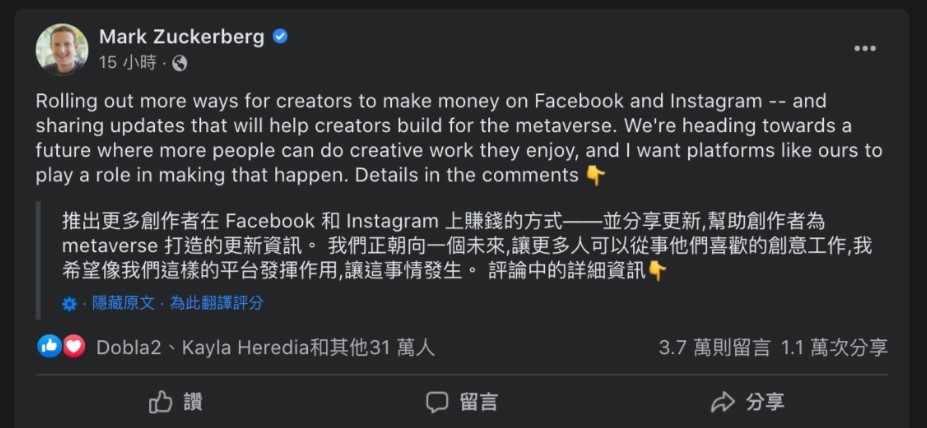
Task: Click the blue verified badge
Action: (x=280, y=37)
